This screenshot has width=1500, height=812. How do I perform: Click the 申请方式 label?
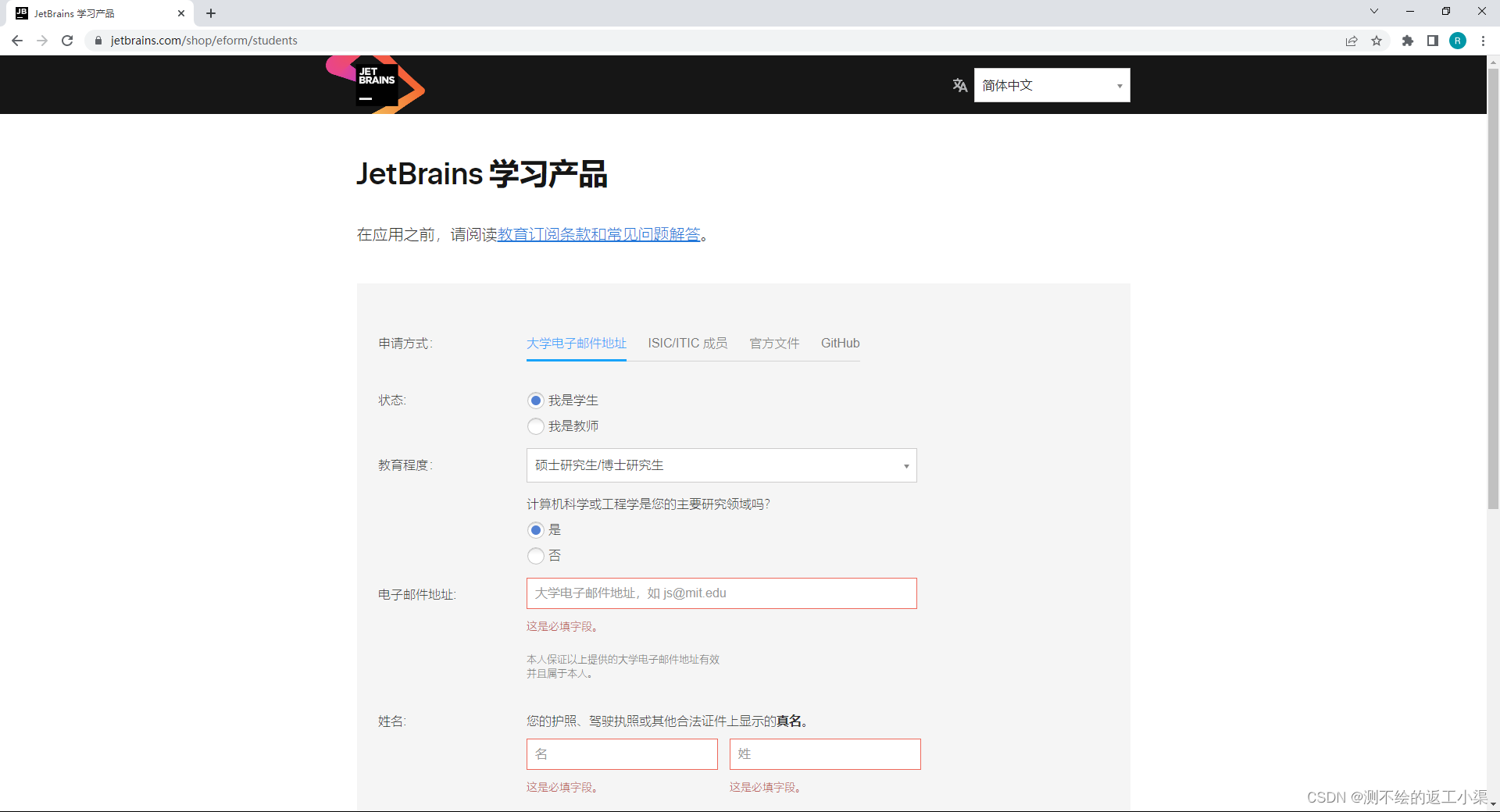pyautogui.click(x=405, y=344)
